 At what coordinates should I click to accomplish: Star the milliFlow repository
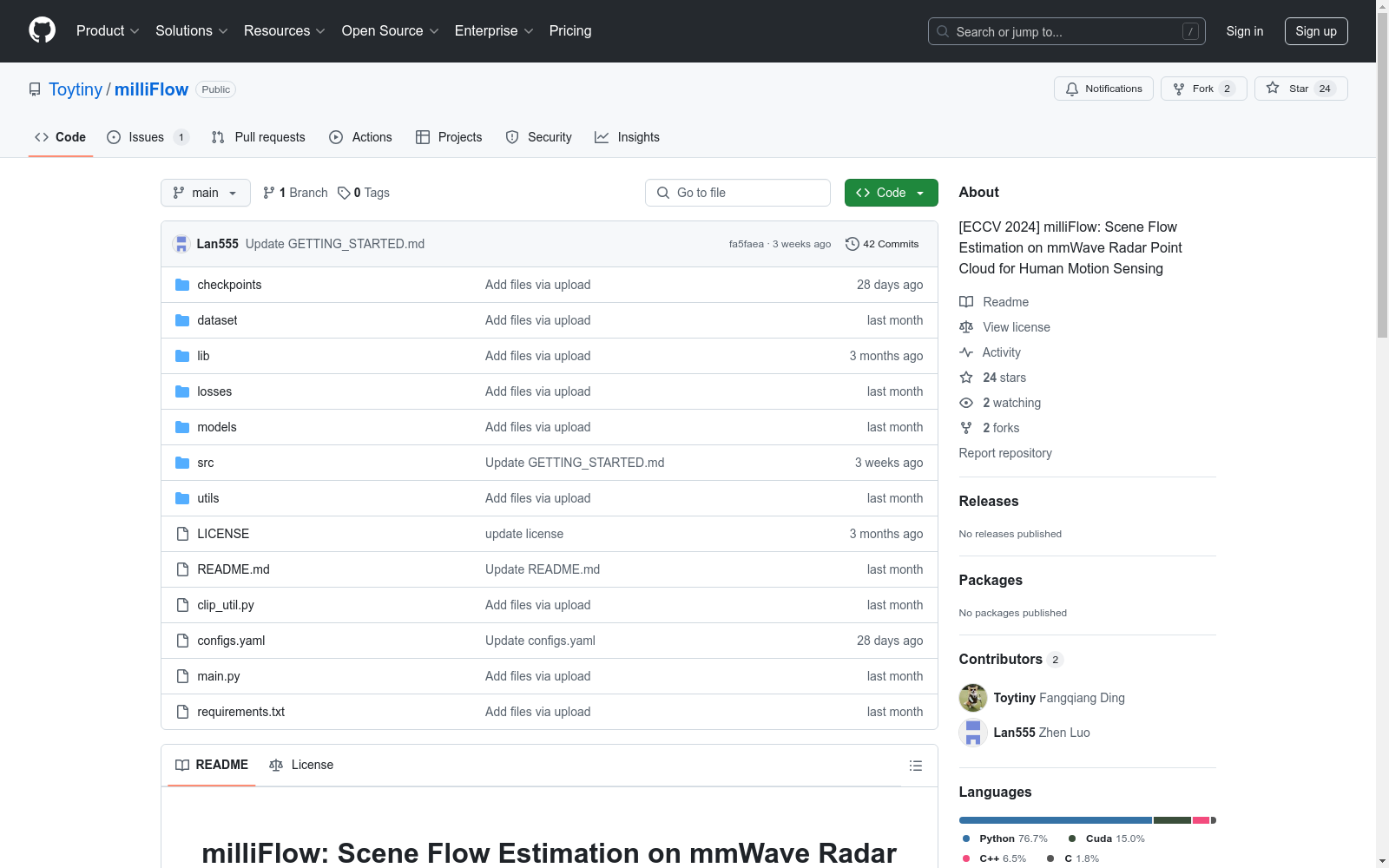1300,89
